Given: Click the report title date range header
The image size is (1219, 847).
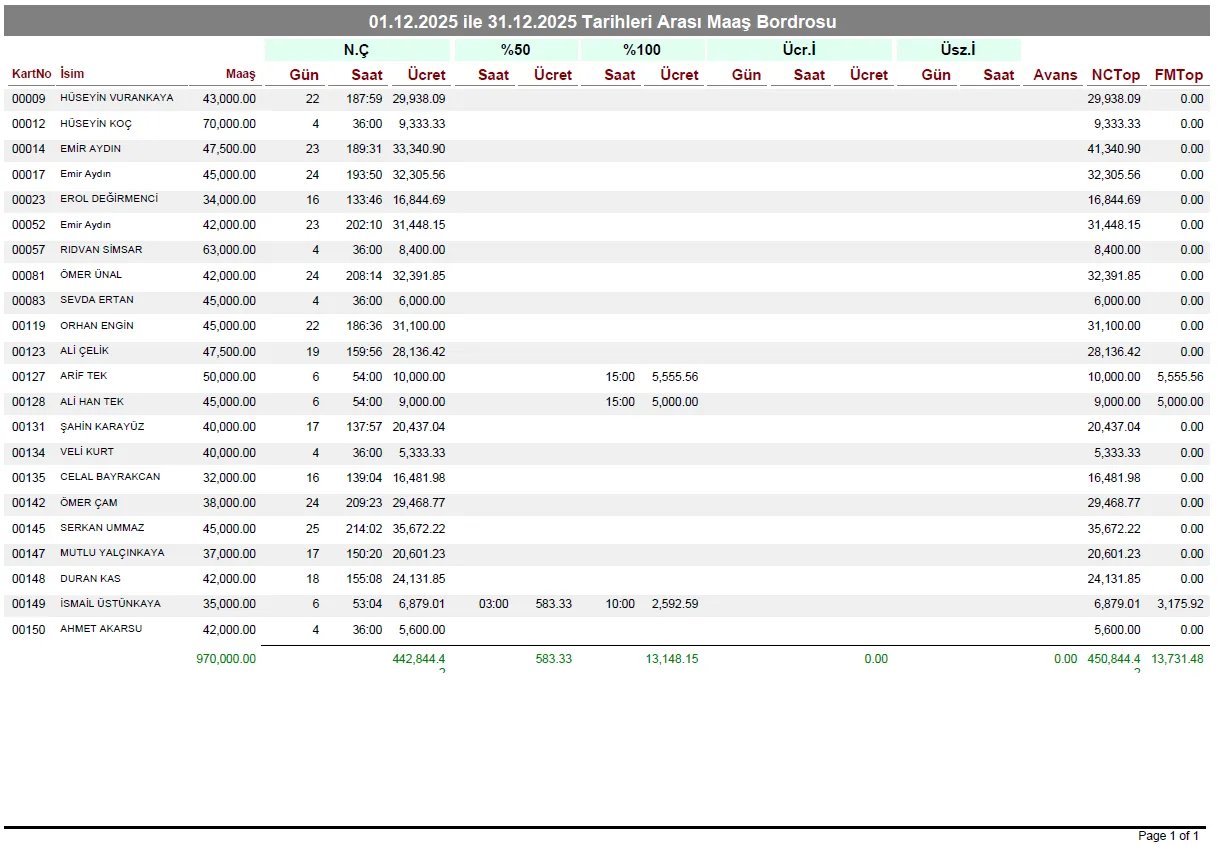Looking at the screenshot, I should [x=602, y=21].
